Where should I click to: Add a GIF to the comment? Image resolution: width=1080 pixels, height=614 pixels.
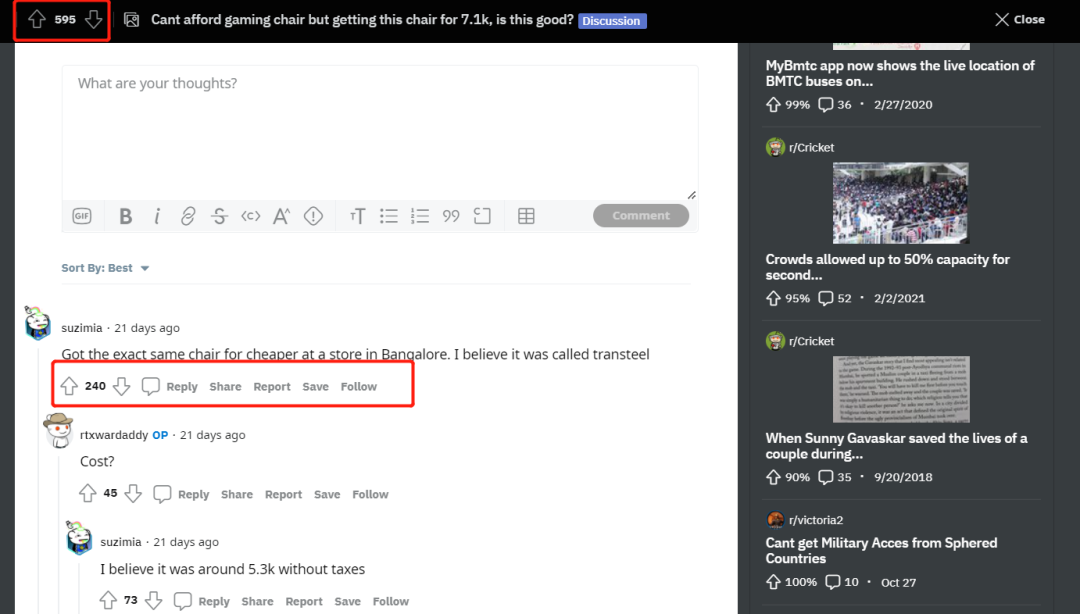coord(82,216)
